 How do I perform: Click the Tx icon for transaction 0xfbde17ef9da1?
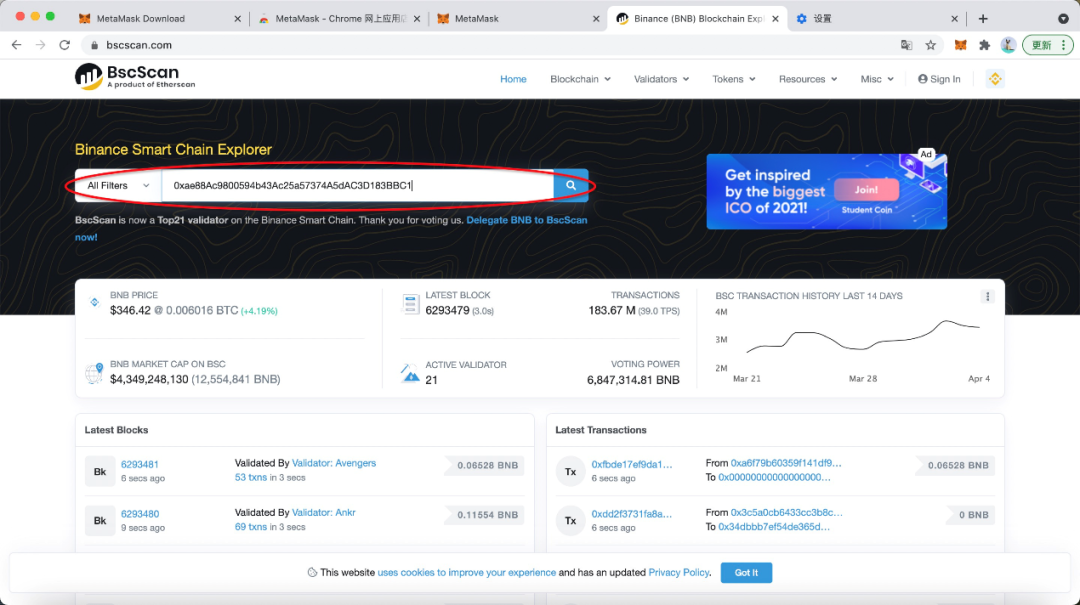pyautogui.click(x=570, y=471)
